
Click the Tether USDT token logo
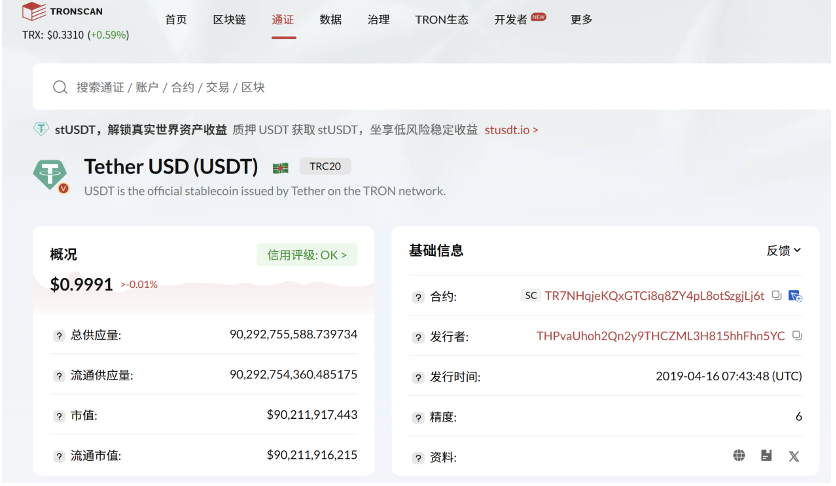(x=50, y=175)
